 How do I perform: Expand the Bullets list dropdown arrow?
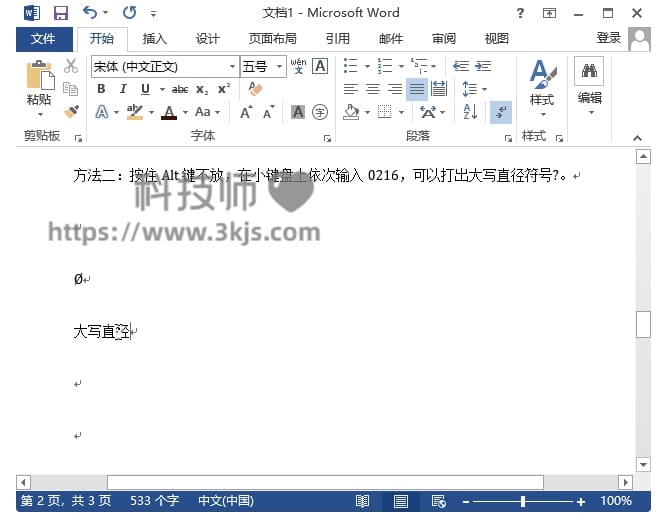[x=367, y=67]
